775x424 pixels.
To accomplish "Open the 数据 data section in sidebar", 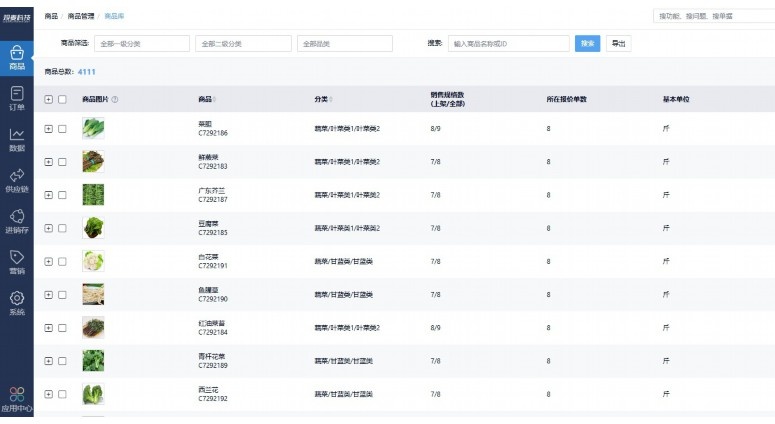I will 17,140.
